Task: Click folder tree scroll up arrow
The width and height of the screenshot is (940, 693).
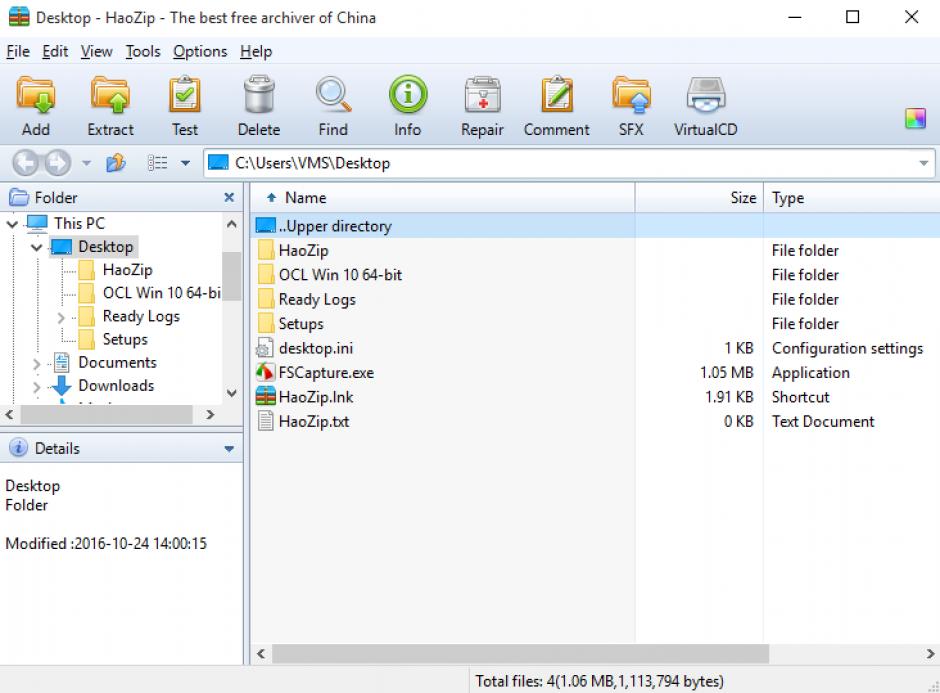Action: pos(232,224)
